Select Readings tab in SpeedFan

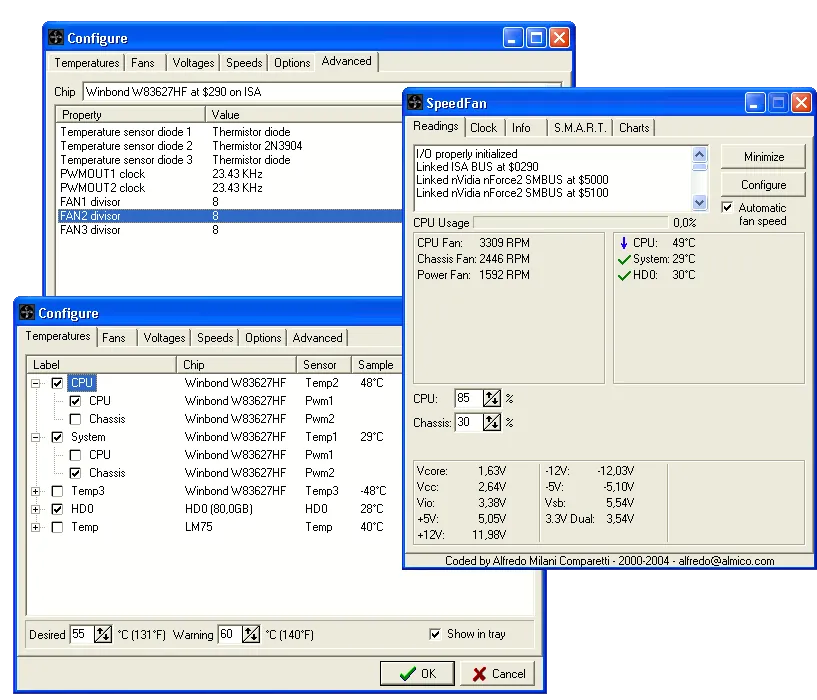[x=436, y=126]
